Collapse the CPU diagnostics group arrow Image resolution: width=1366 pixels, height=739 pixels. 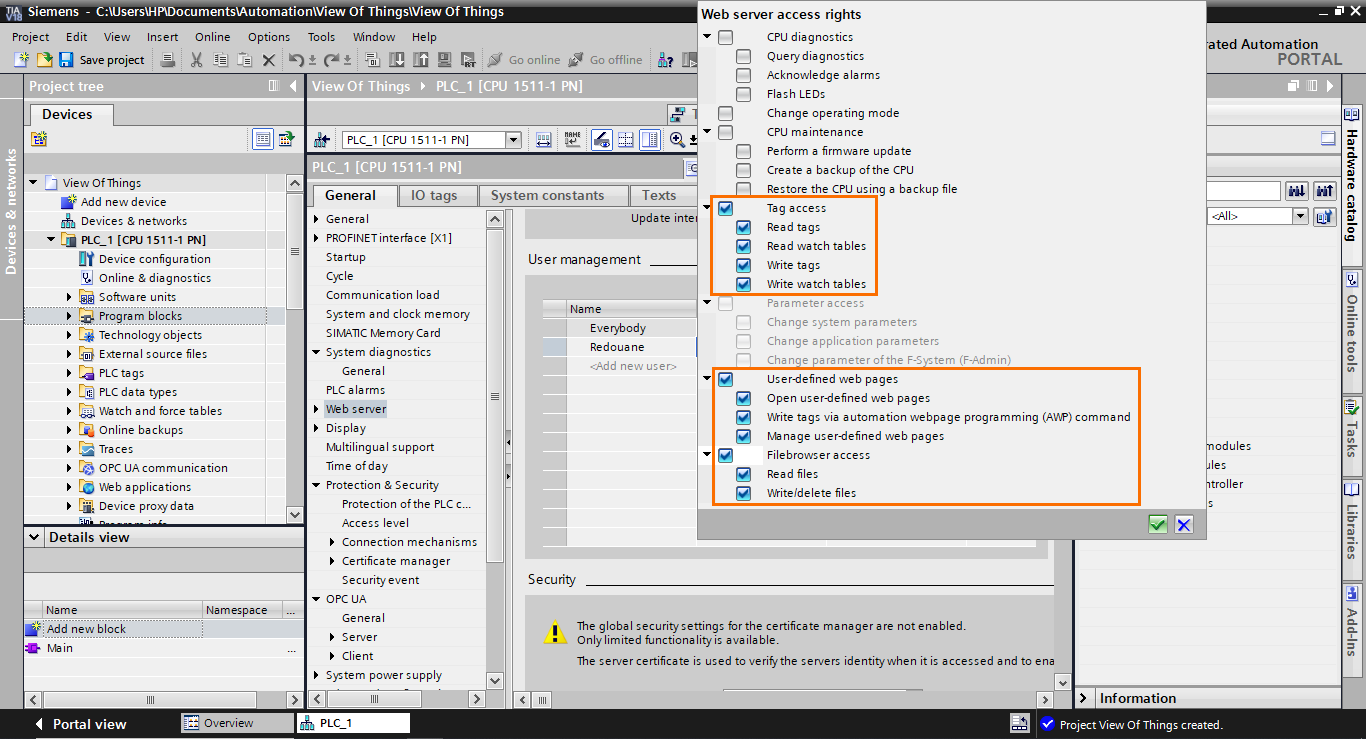(x=707, y=37)
